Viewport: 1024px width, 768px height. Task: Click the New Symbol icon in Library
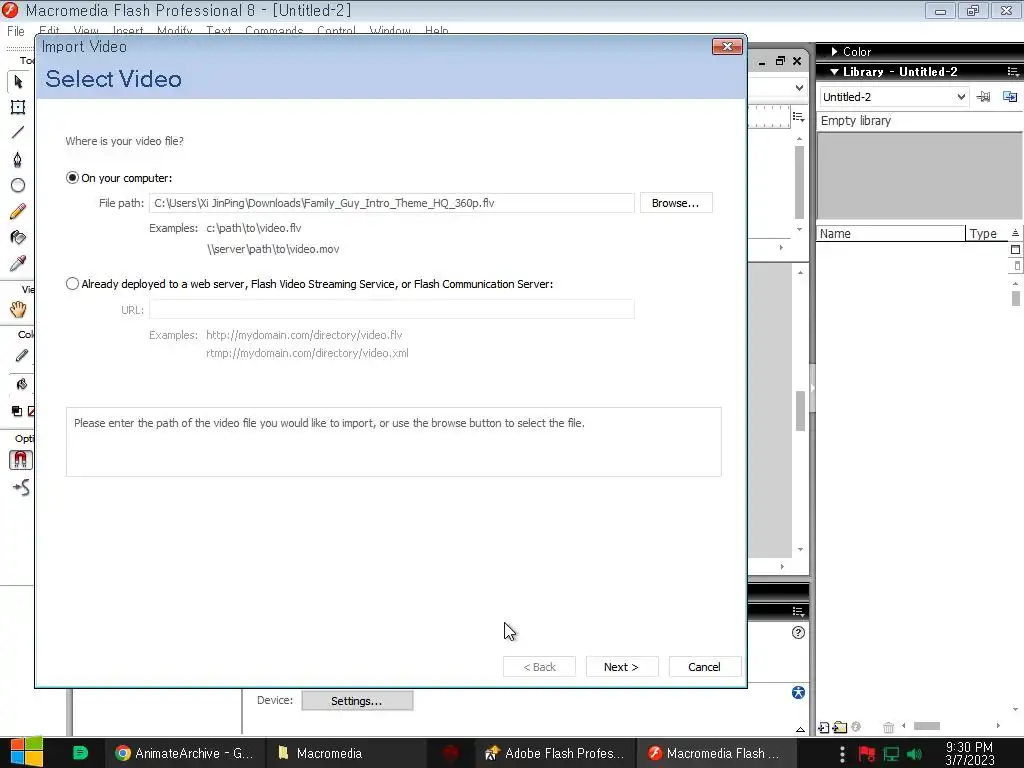[x=824, y=727]
